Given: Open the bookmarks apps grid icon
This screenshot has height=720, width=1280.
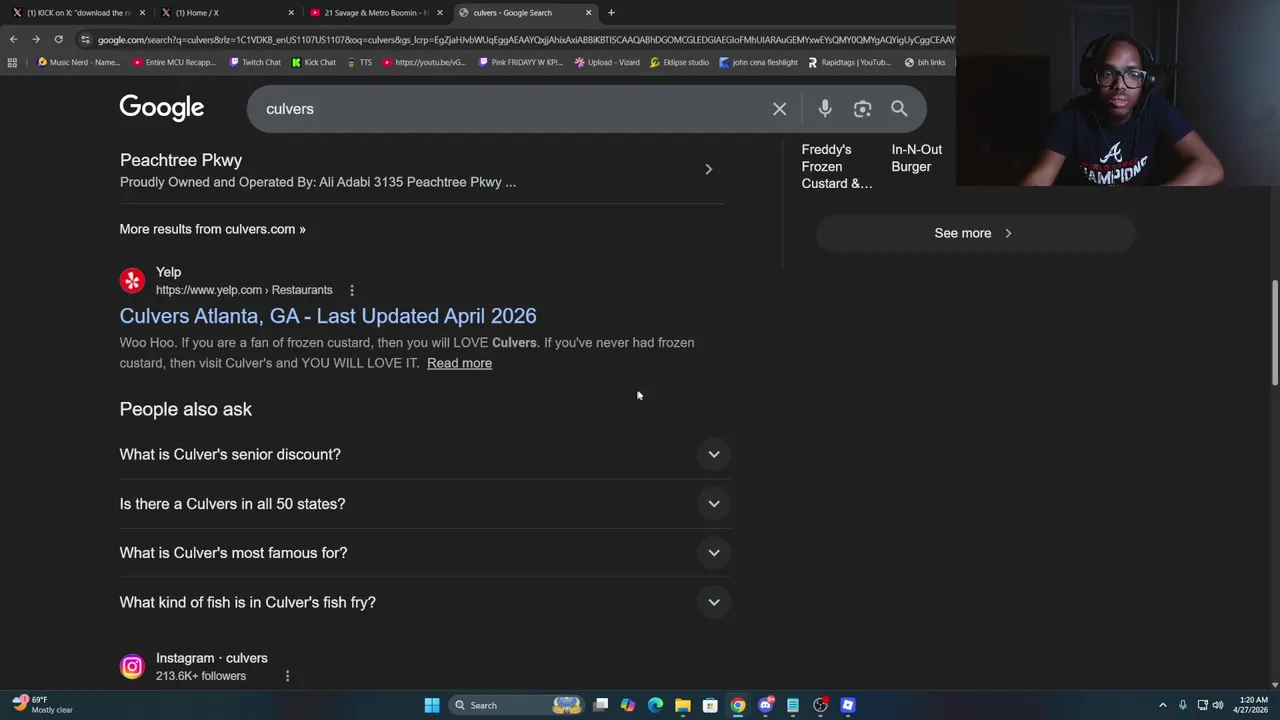Looking at the screenshot, I should pos(12,62).
